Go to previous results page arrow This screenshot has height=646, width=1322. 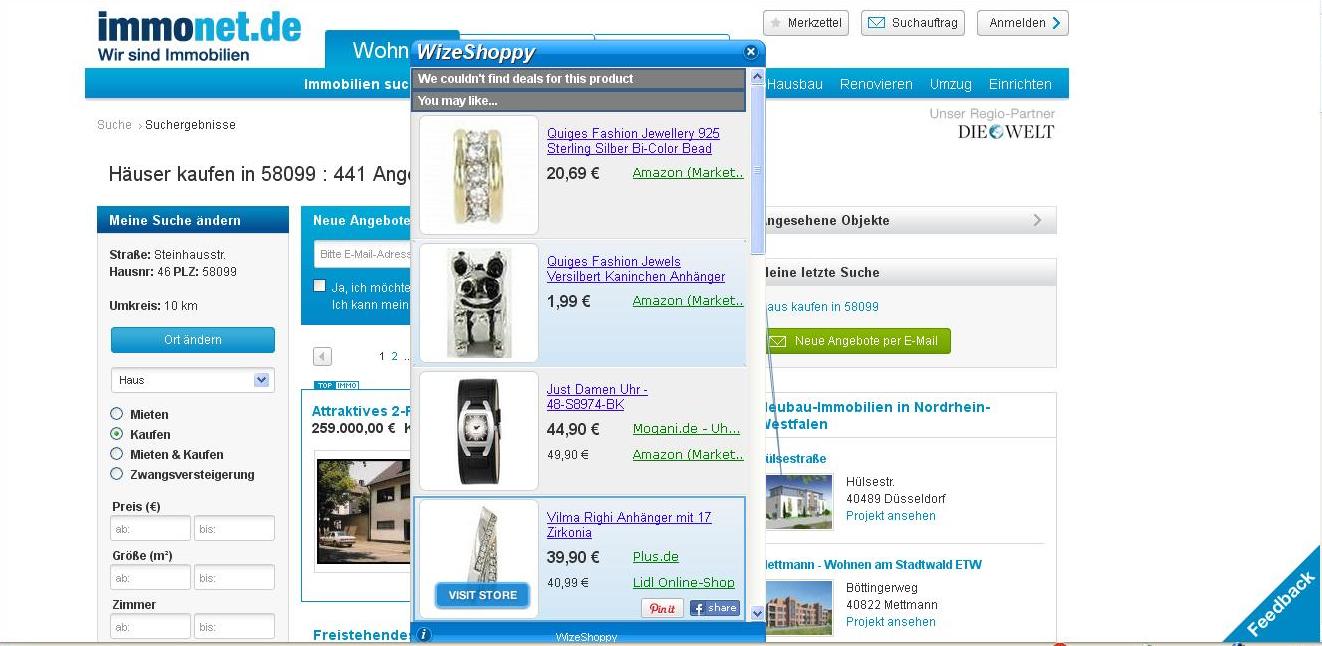coord(322,356)
